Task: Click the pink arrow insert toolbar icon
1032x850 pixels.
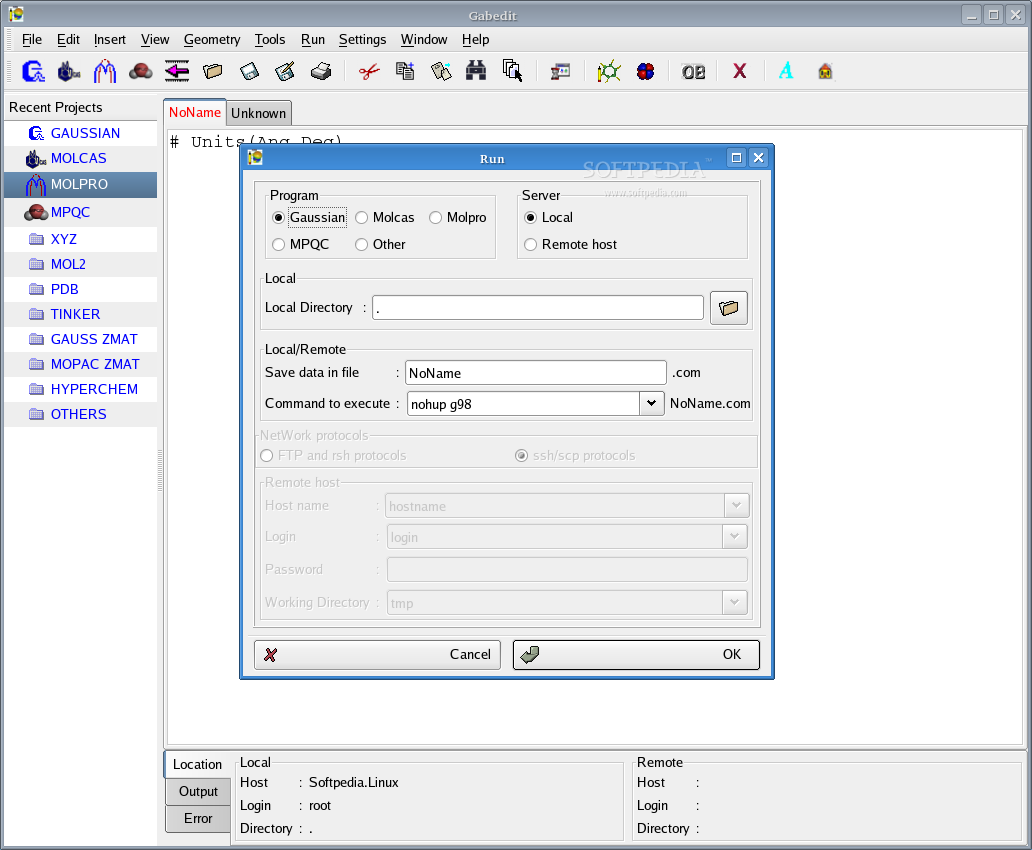Action: tap(176, 71)
